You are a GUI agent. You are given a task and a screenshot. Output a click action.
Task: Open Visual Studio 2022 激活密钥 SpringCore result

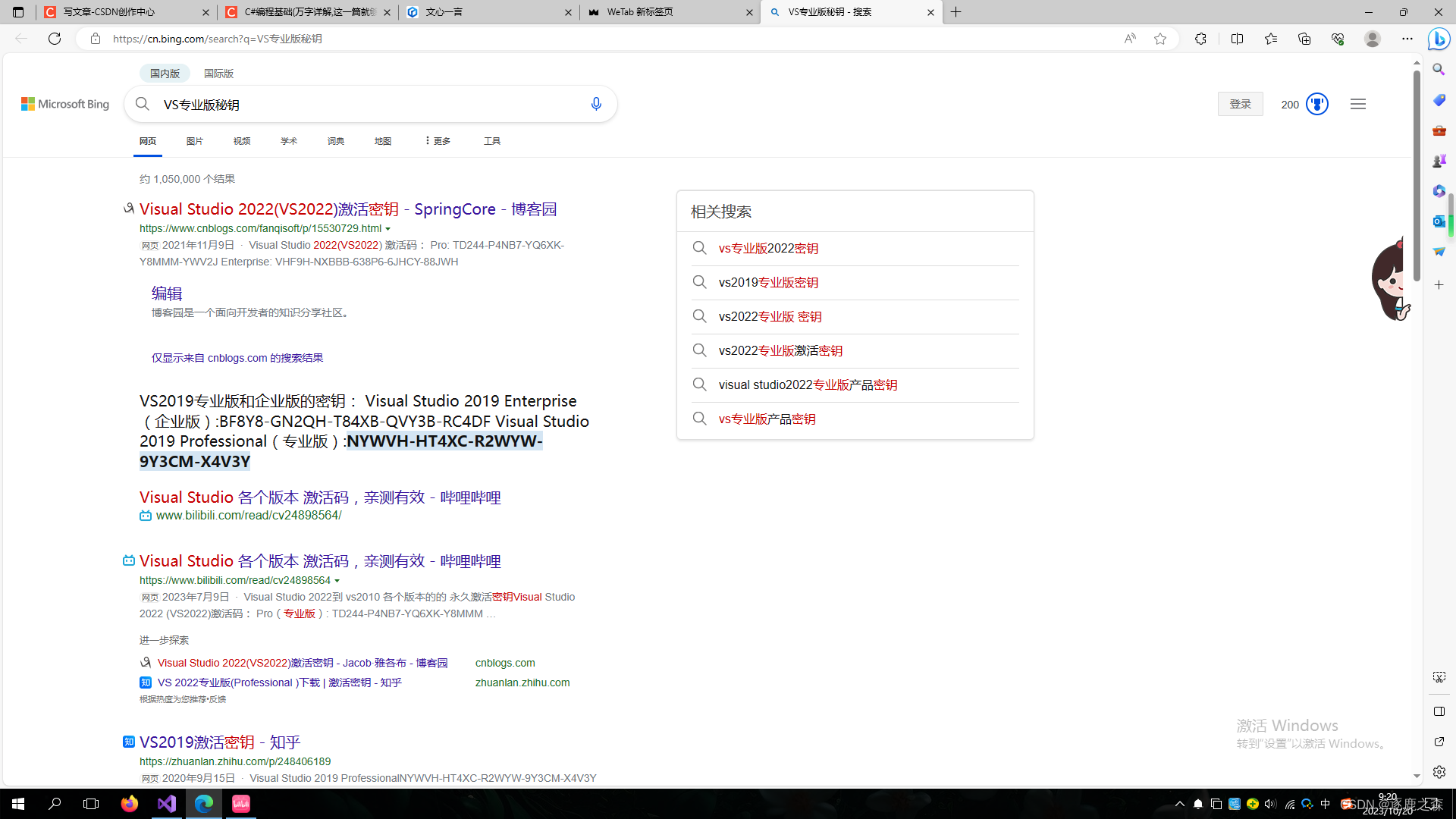point(348,209)
